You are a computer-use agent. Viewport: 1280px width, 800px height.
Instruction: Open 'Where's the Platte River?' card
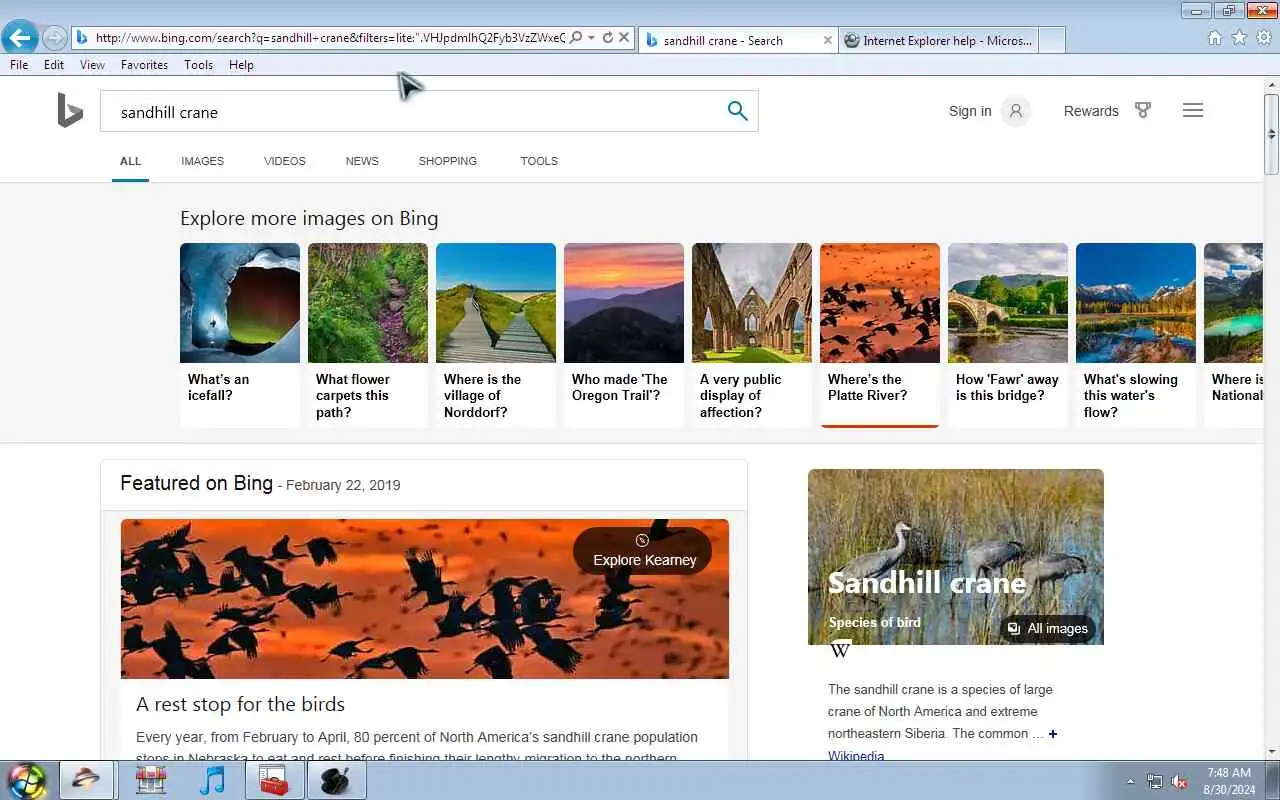click(x=880, y=334)
